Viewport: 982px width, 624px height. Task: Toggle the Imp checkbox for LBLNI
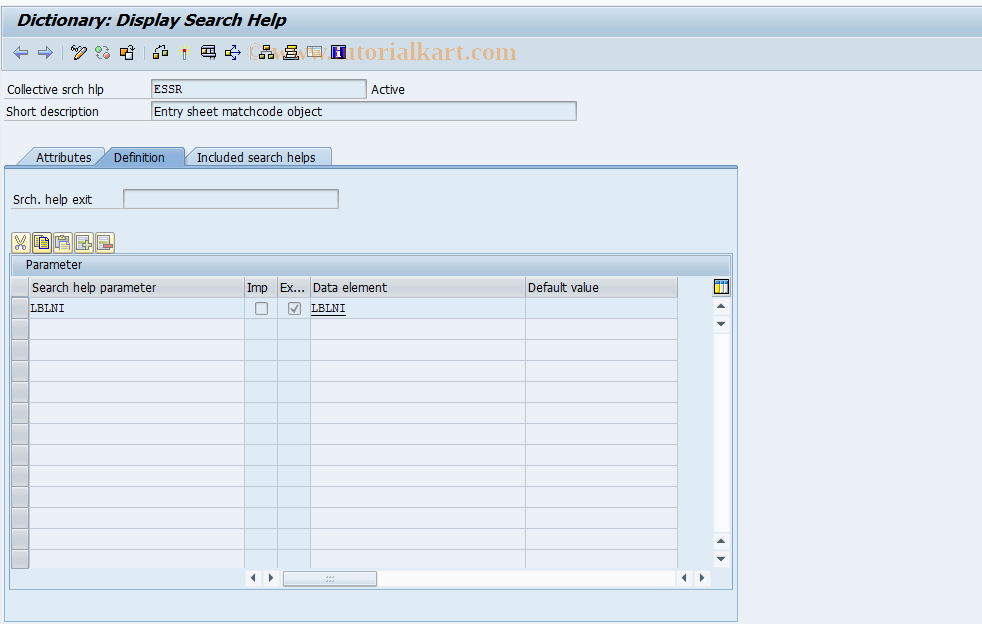[261, 309]
